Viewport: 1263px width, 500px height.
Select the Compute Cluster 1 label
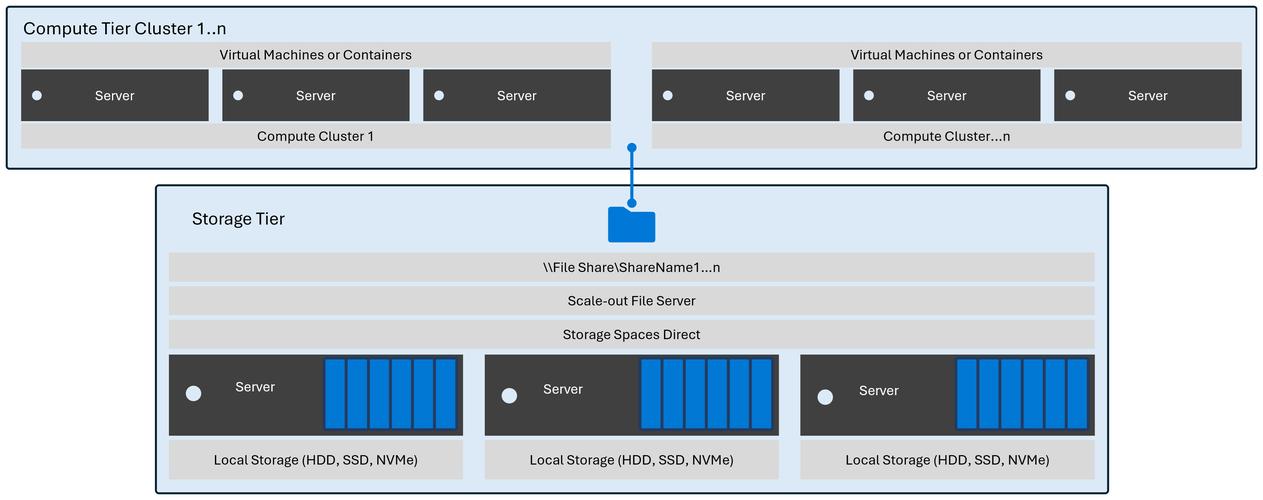pyautogui.click(x=315, y=136)
